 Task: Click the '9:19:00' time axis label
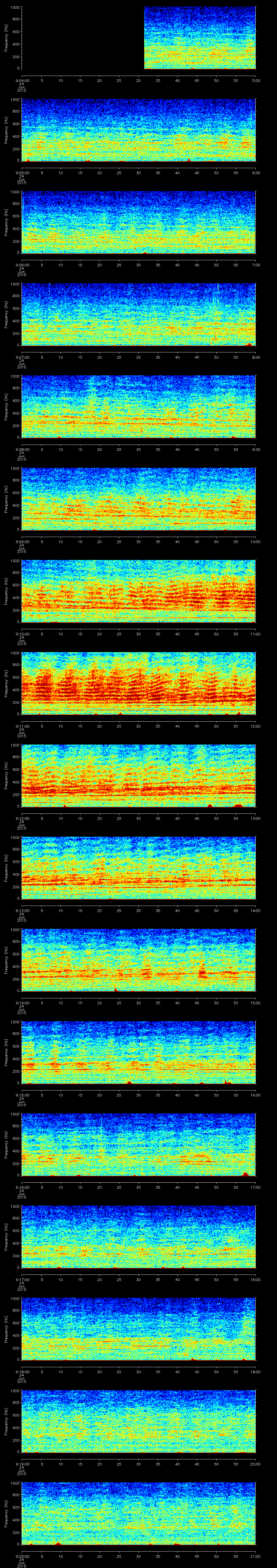tap(22, 1464)
